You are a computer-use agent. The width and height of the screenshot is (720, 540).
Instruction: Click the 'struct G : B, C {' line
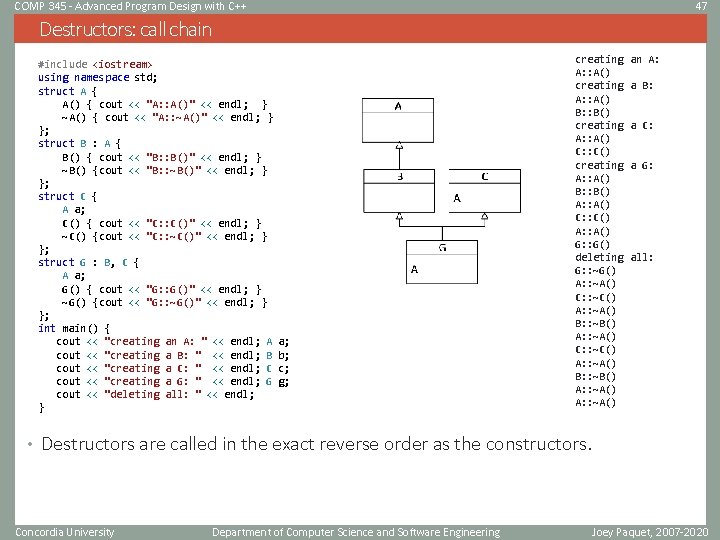tap(88, 263)
